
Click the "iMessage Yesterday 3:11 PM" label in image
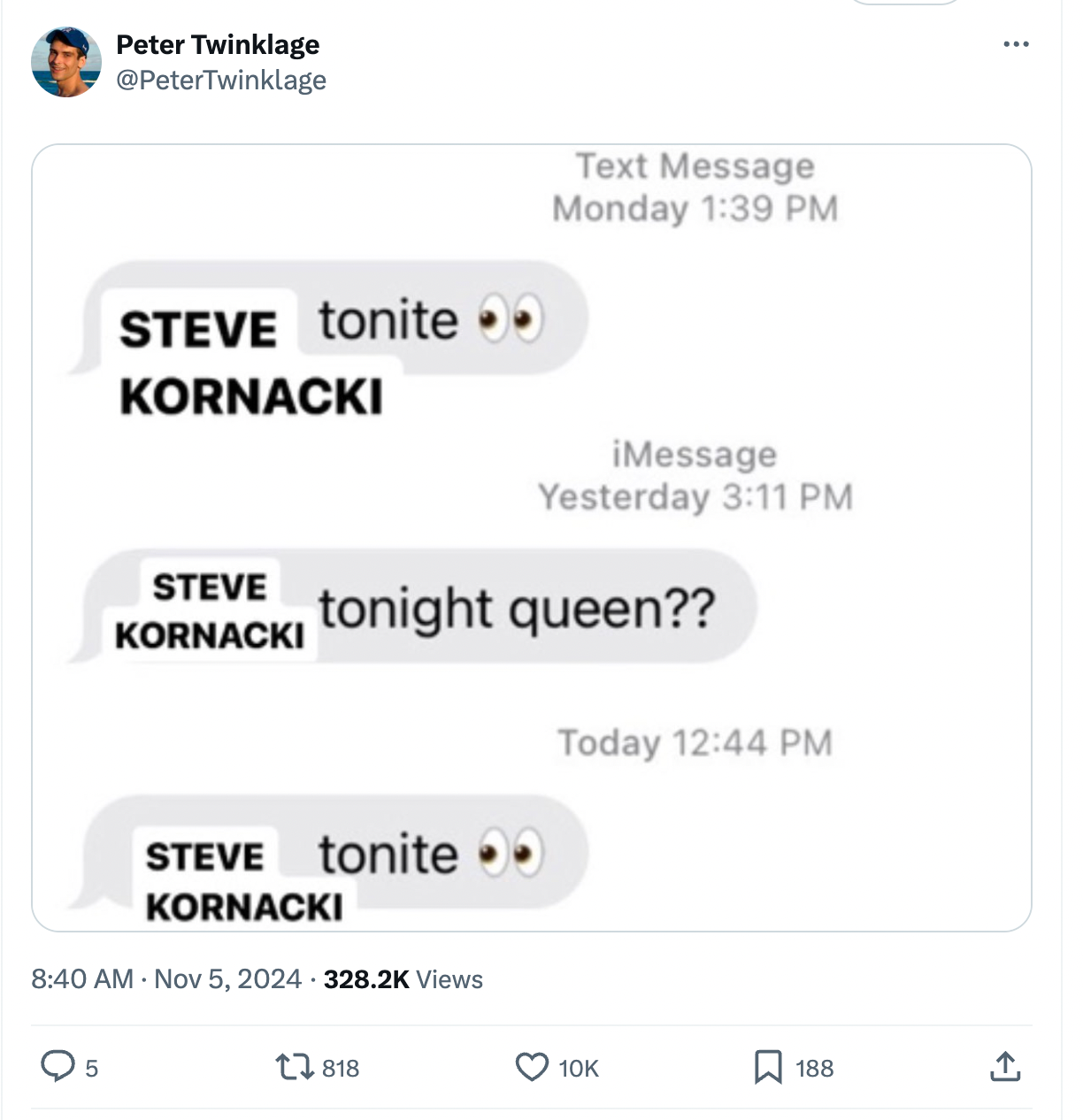click(x=695, y=476)
